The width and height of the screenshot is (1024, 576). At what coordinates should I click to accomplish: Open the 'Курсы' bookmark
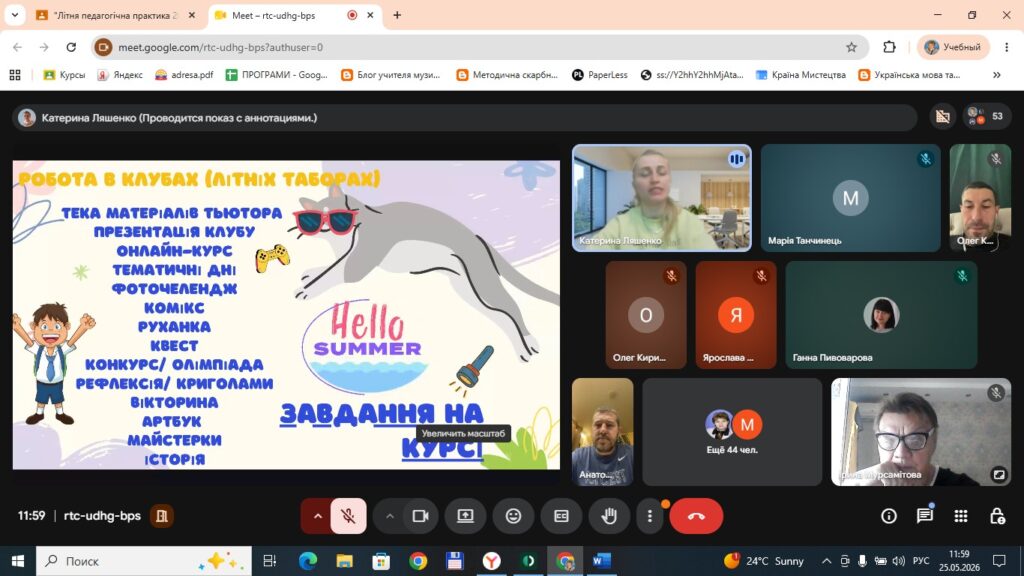tap(64, 75)
